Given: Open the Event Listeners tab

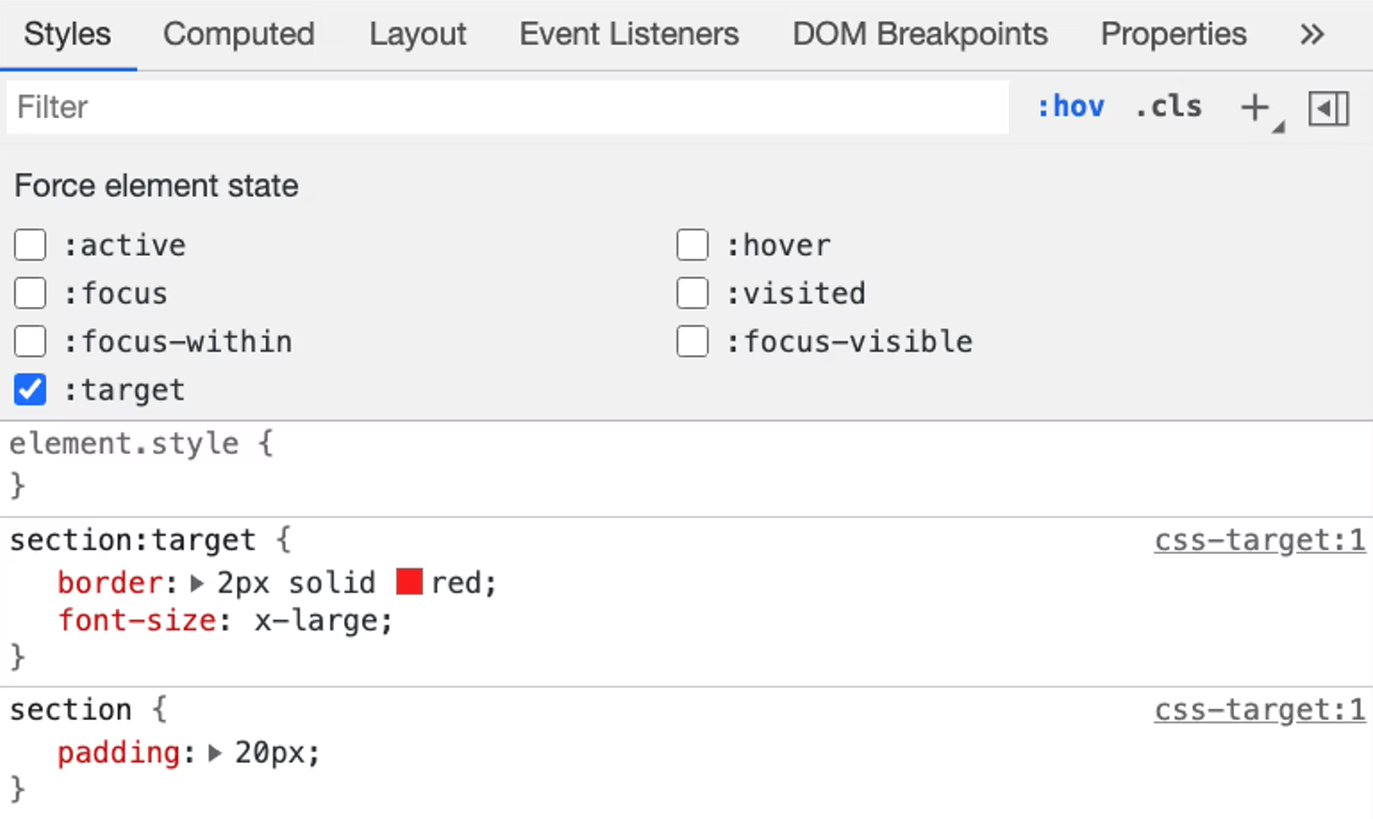Looking at the screenshot, I should pos(629,35).
